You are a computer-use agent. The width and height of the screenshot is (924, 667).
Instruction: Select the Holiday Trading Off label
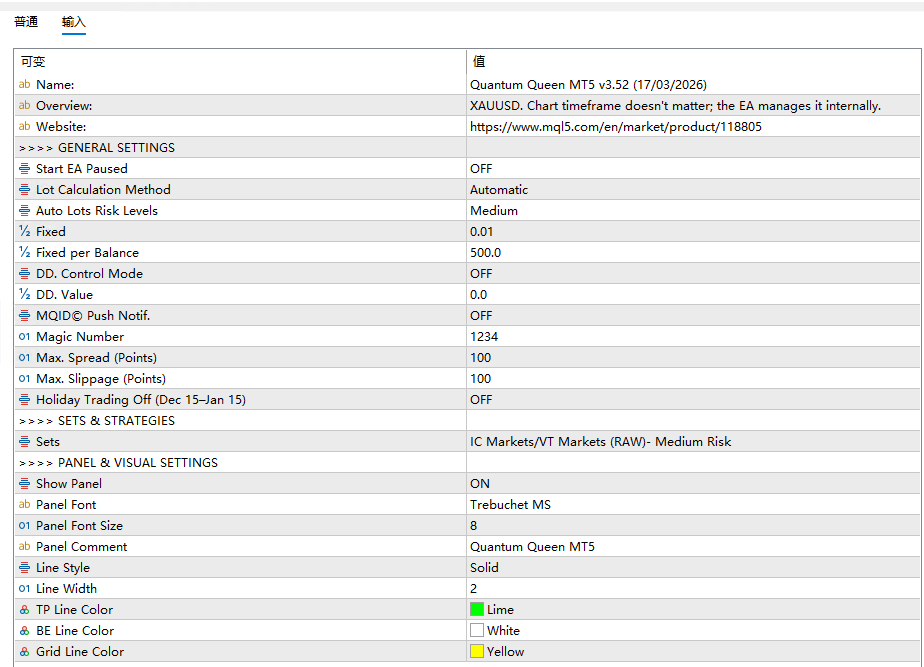pyautogui.click(x=141, y=399)
